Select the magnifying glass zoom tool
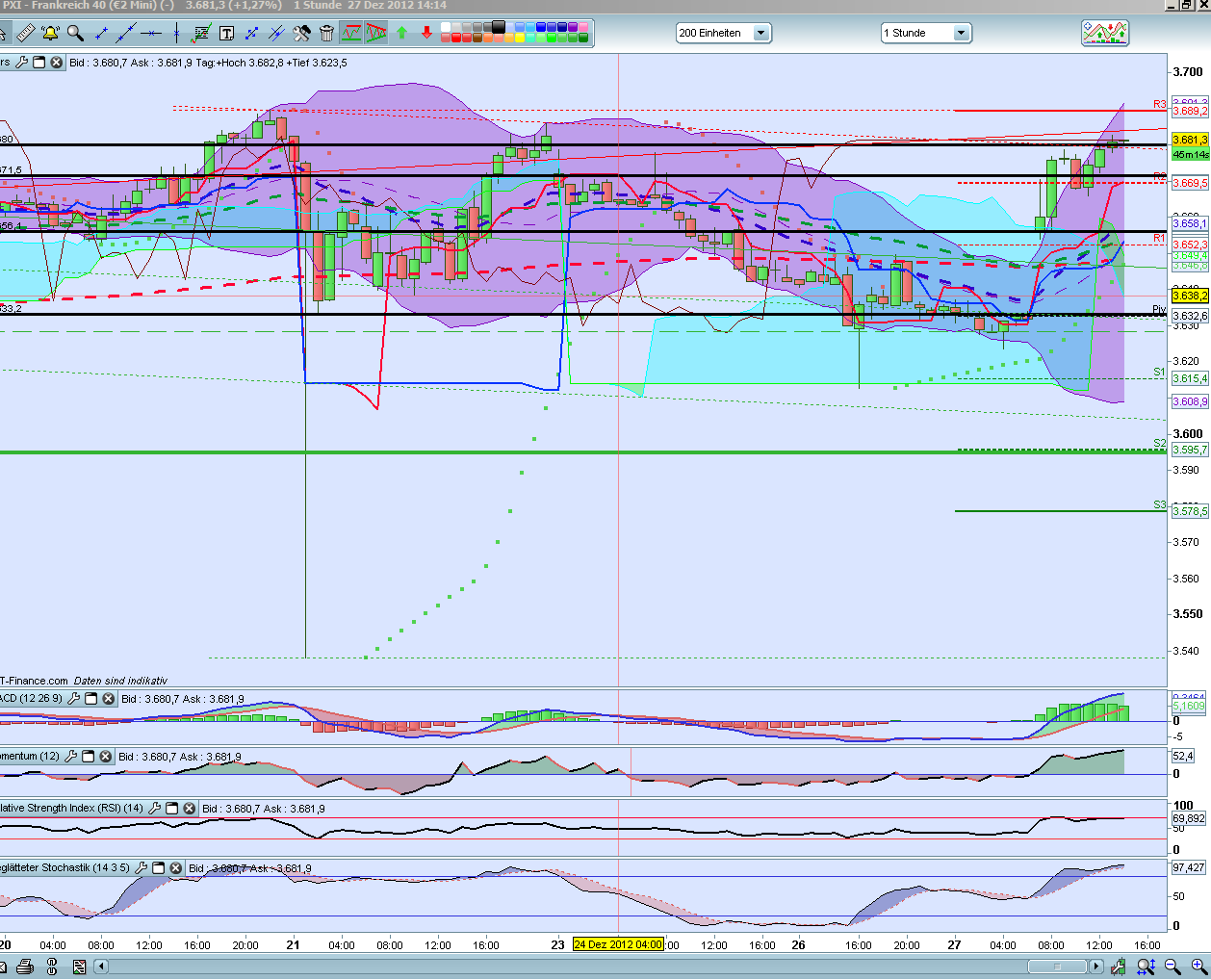 75,33
